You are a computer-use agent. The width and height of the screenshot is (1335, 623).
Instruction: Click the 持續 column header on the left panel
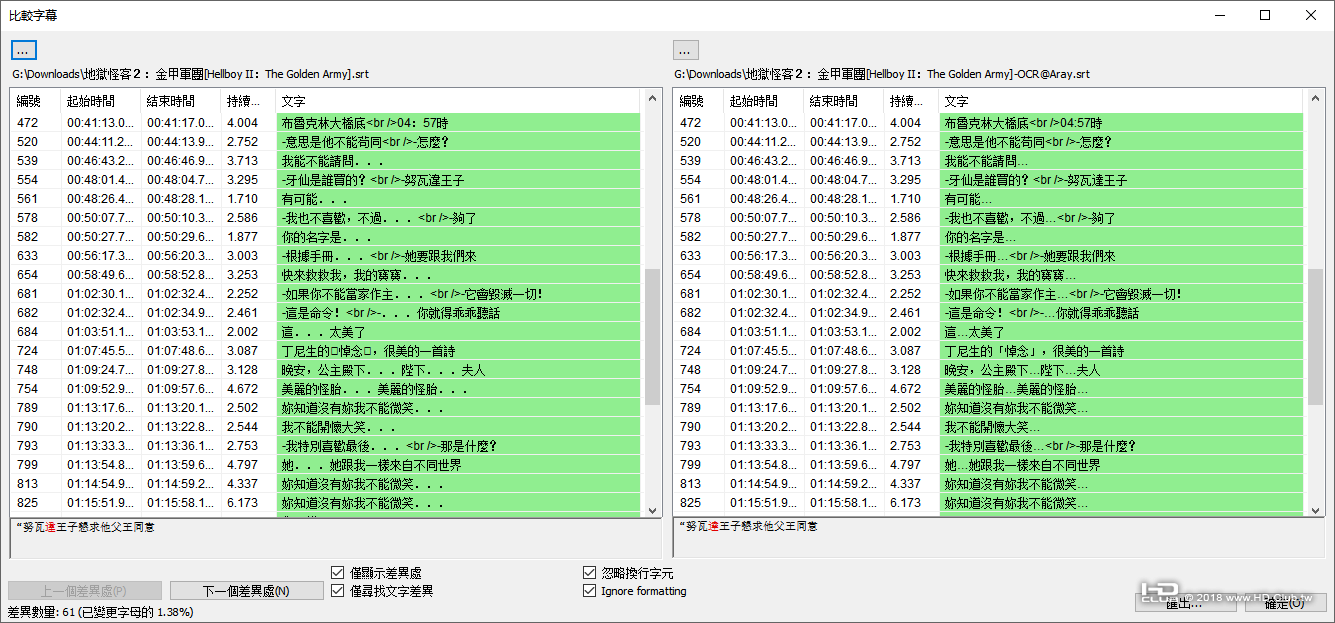point(247,101)
